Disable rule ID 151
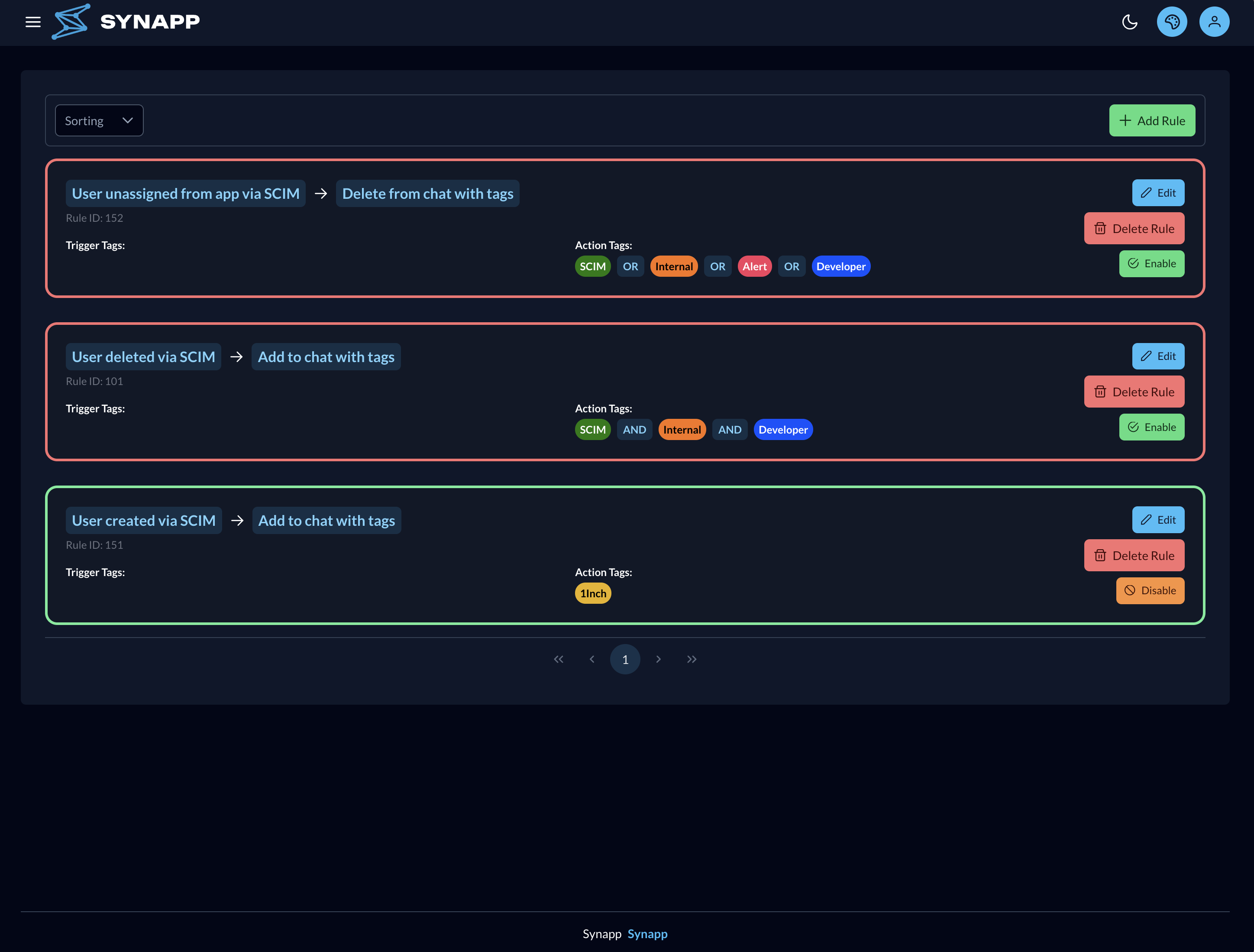Image resolution: width=1254 pixels, height=952 pixels. (x=1150, y=591)
